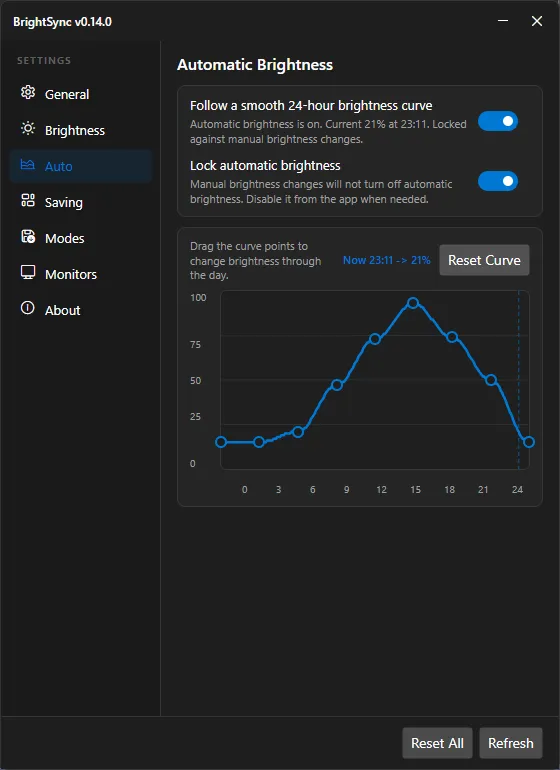This screenshot has width=560, height=770.
Task: Click the 'Now 23:11 -> 21%' status text
Action: tap(387, 260)
